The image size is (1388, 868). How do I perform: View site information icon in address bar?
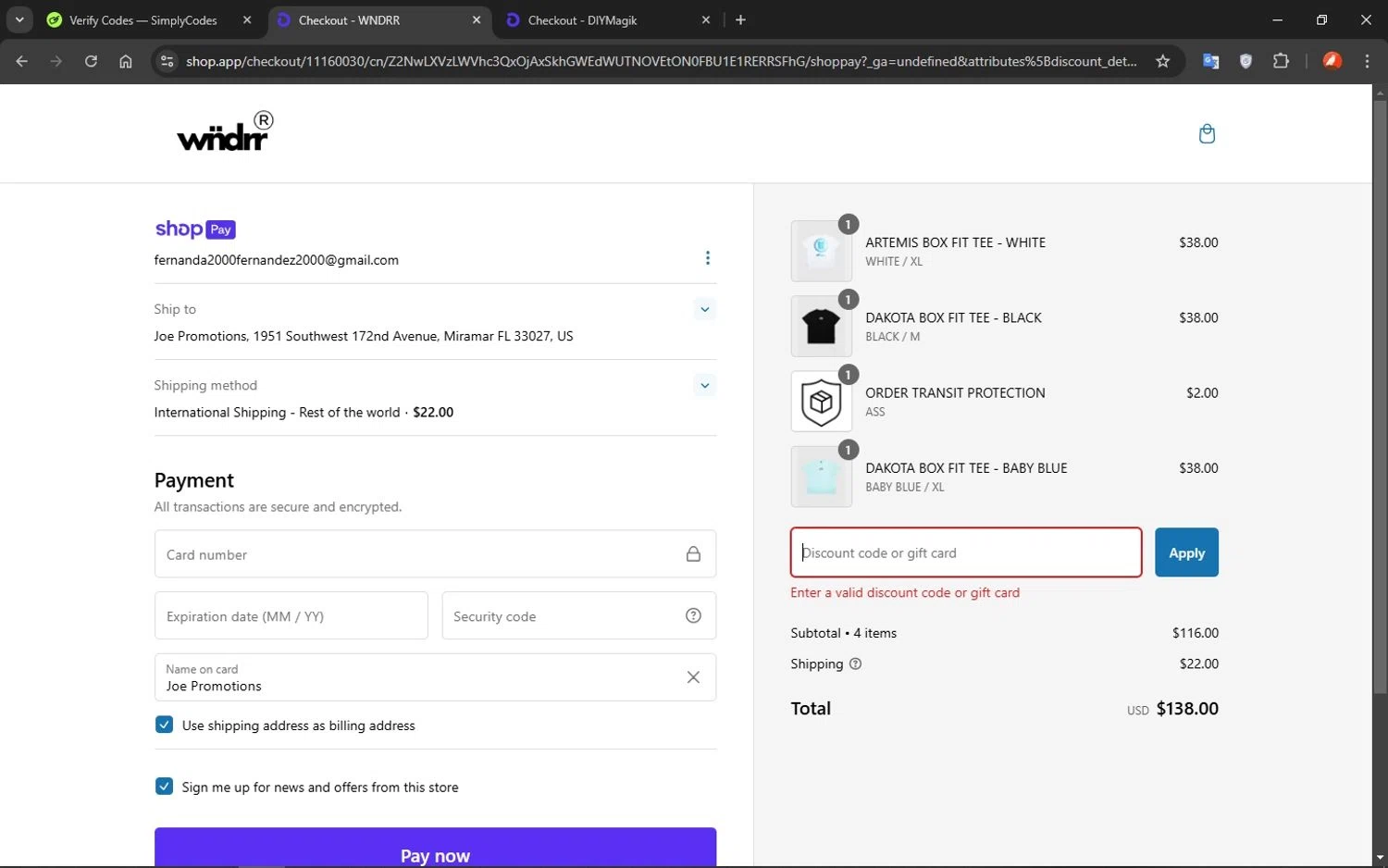(167, 61)
